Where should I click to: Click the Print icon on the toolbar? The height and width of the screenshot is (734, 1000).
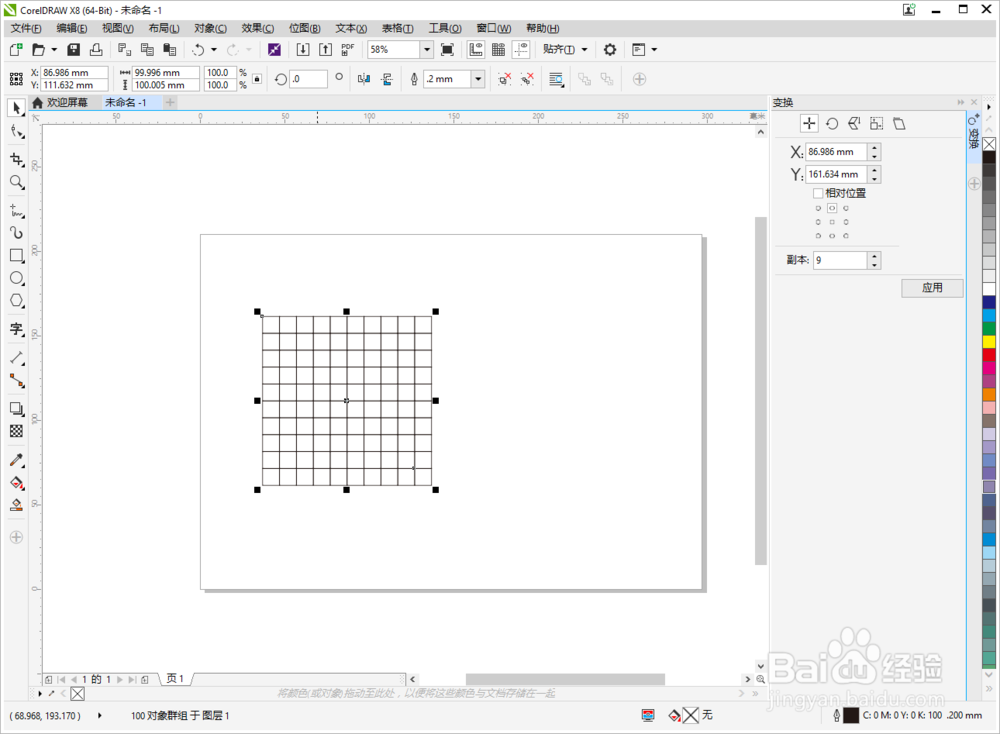pyautogui.click(x=95, y=49)
